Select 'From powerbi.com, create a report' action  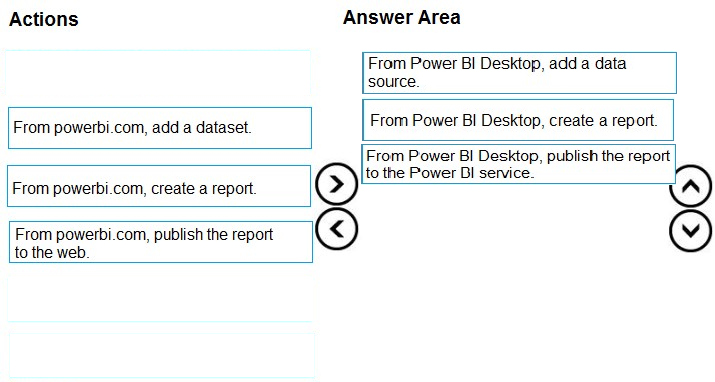[159, 186]
